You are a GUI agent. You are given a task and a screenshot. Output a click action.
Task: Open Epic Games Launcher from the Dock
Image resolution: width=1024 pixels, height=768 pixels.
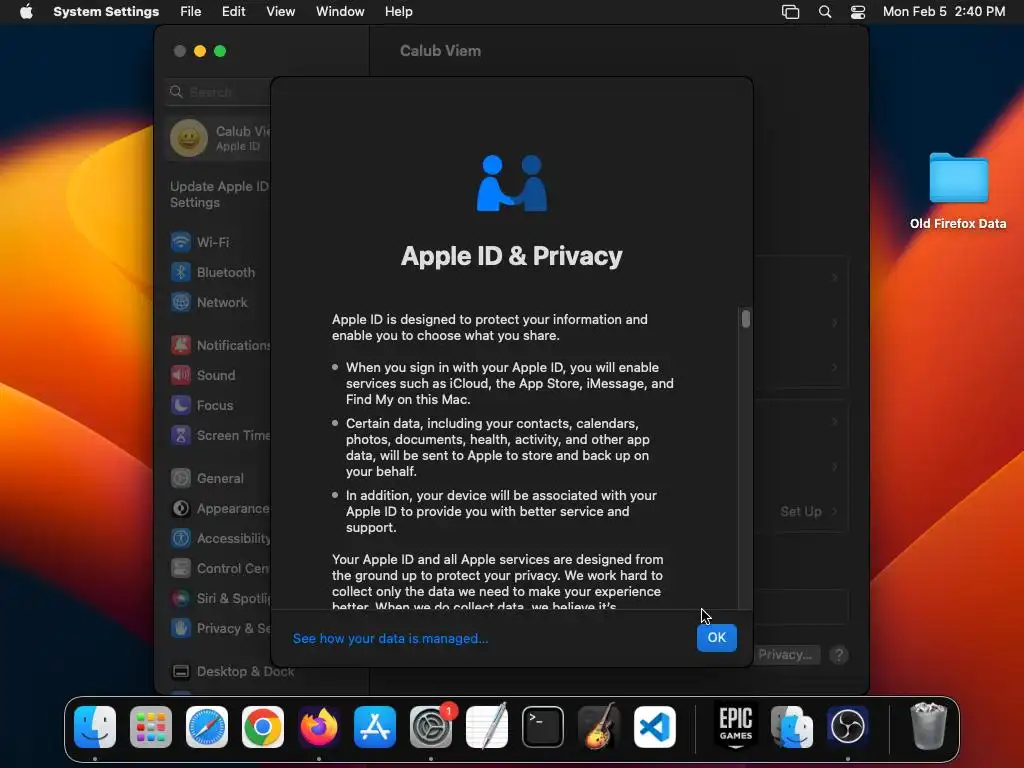coord(736,727)
